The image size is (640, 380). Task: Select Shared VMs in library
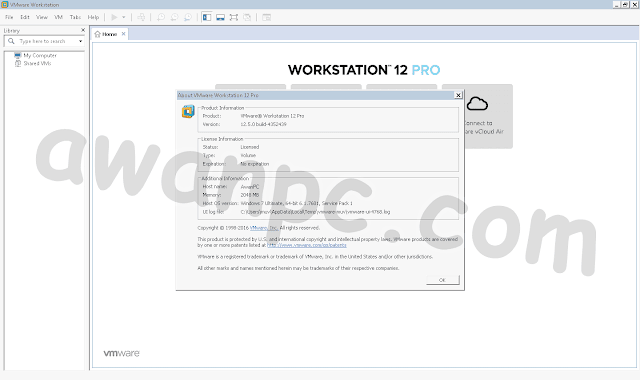coord(37,63)
